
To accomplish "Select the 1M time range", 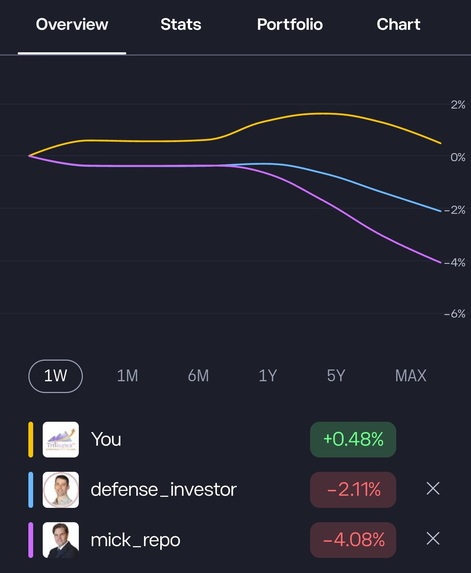I will click(x=128, y=376).
